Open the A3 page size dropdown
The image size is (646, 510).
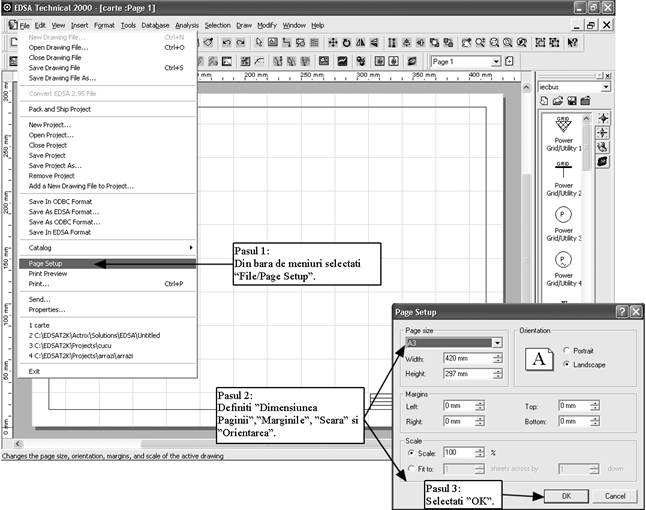497,342
